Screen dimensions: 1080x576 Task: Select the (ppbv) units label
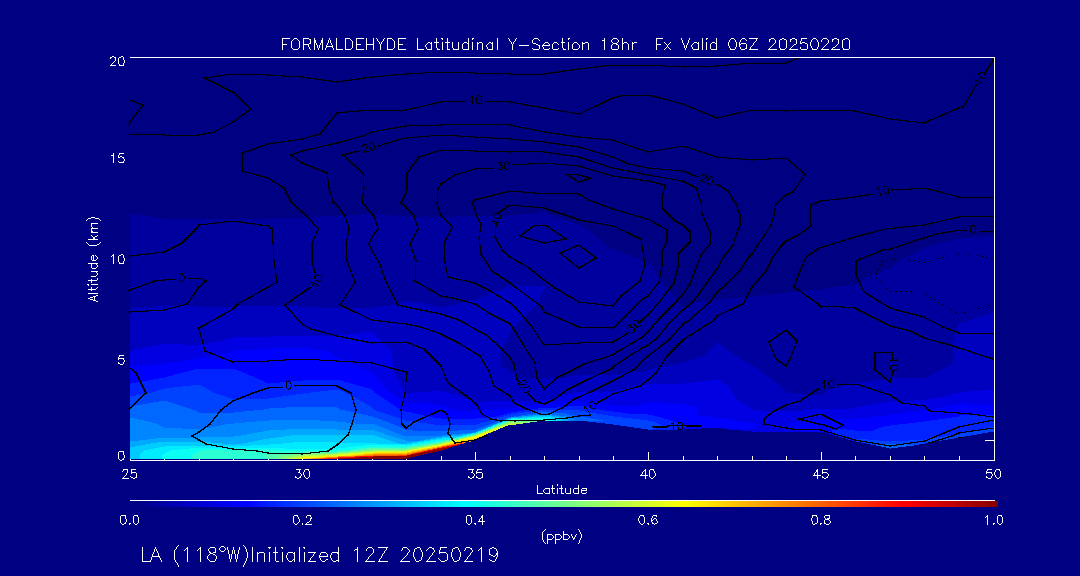560,536
